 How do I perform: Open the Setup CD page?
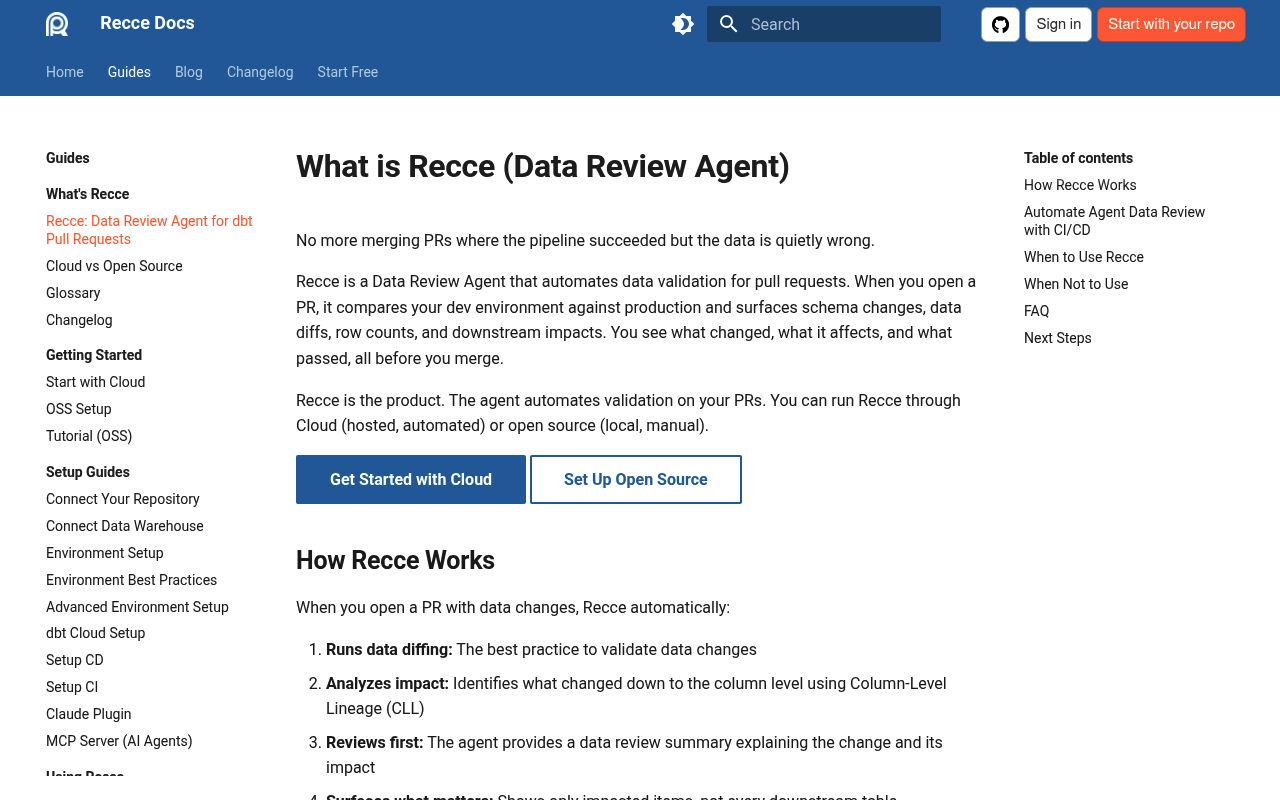[x=75, y=660]
